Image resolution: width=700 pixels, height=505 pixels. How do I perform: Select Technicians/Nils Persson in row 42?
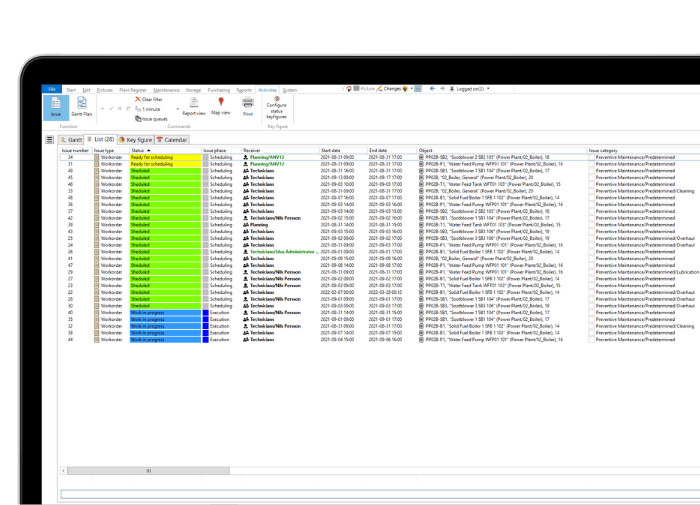(275, 218)
